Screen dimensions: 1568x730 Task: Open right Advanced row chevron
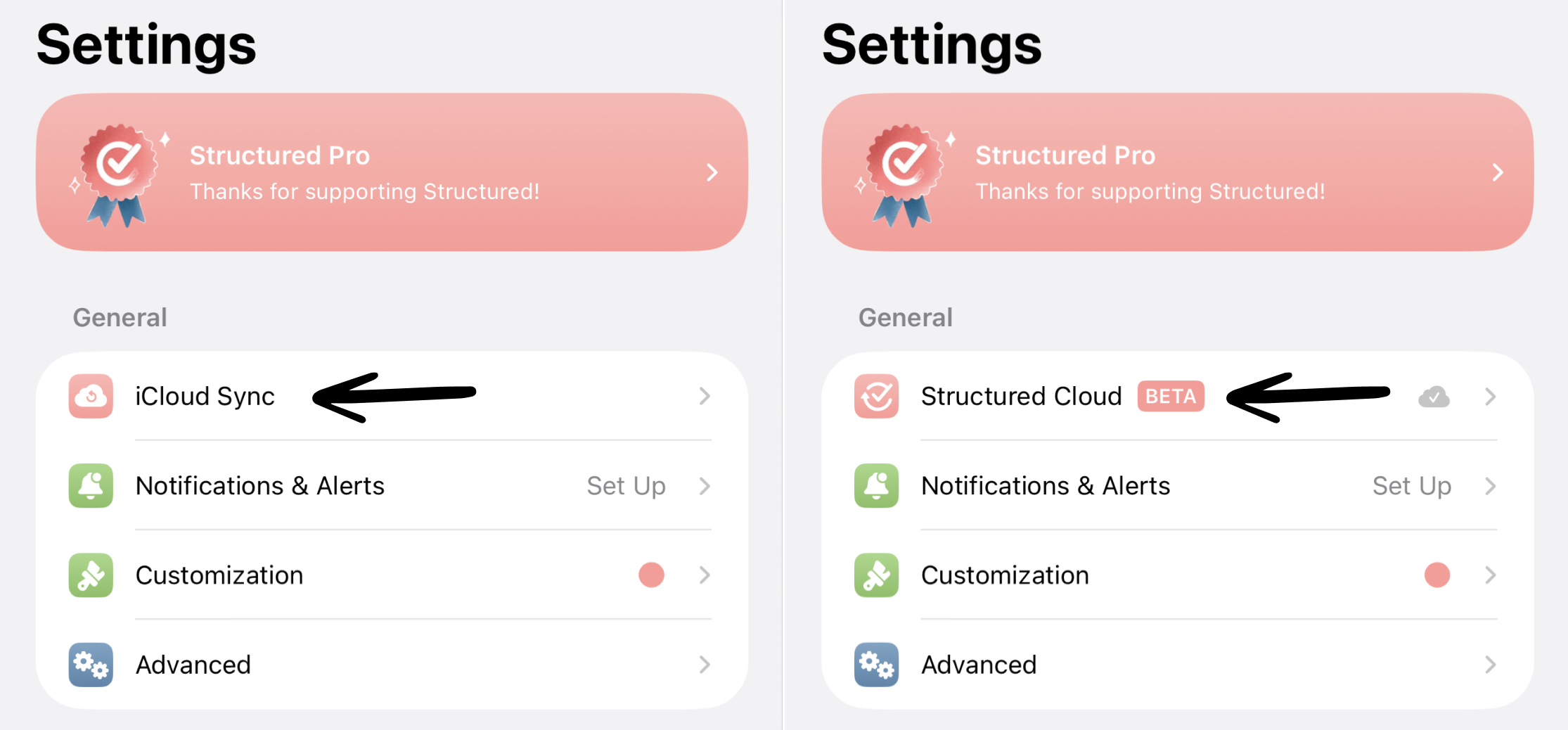coord(1490,664)
